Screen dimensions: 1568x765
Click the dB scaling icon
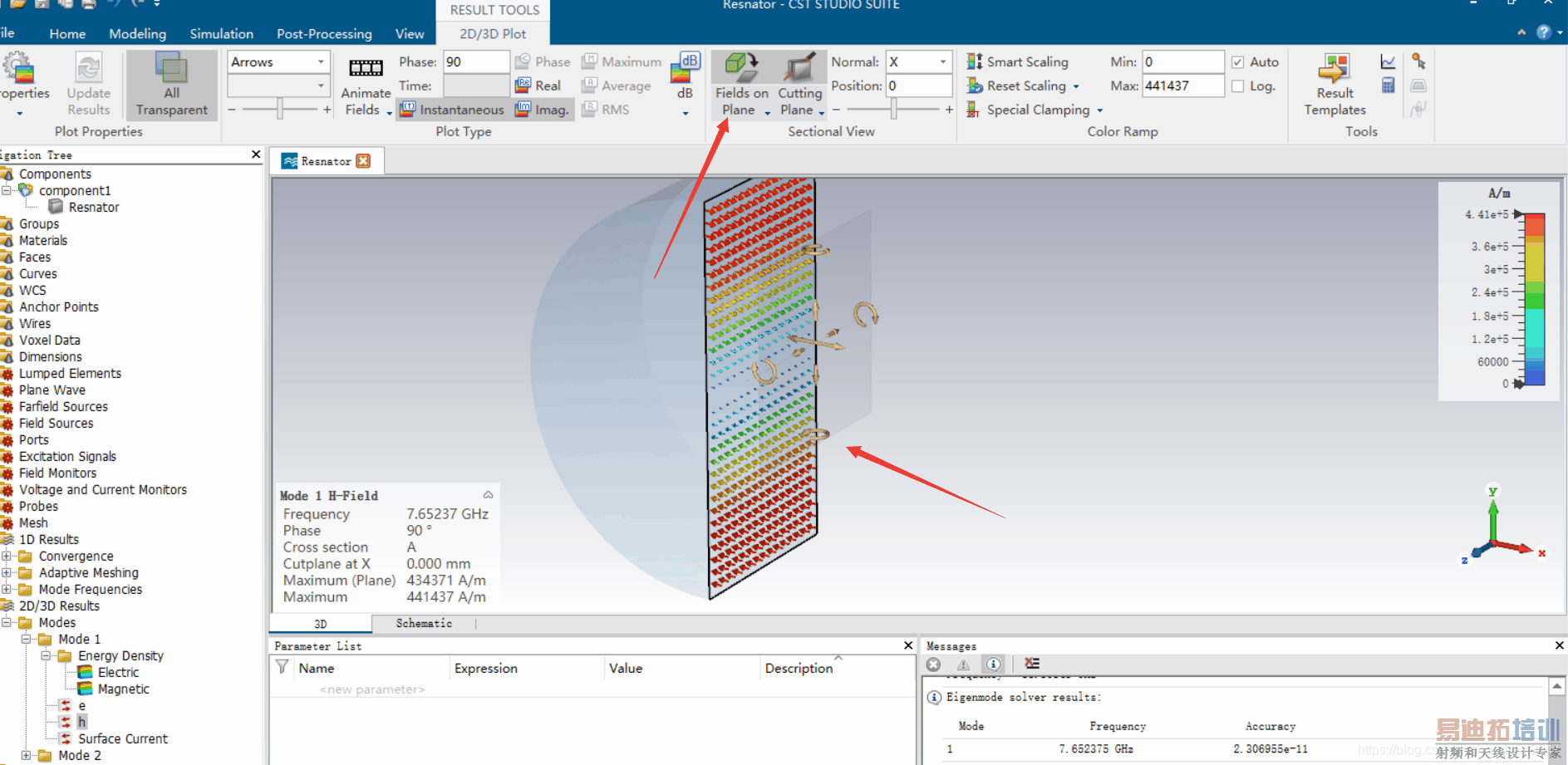coord(685,67)
